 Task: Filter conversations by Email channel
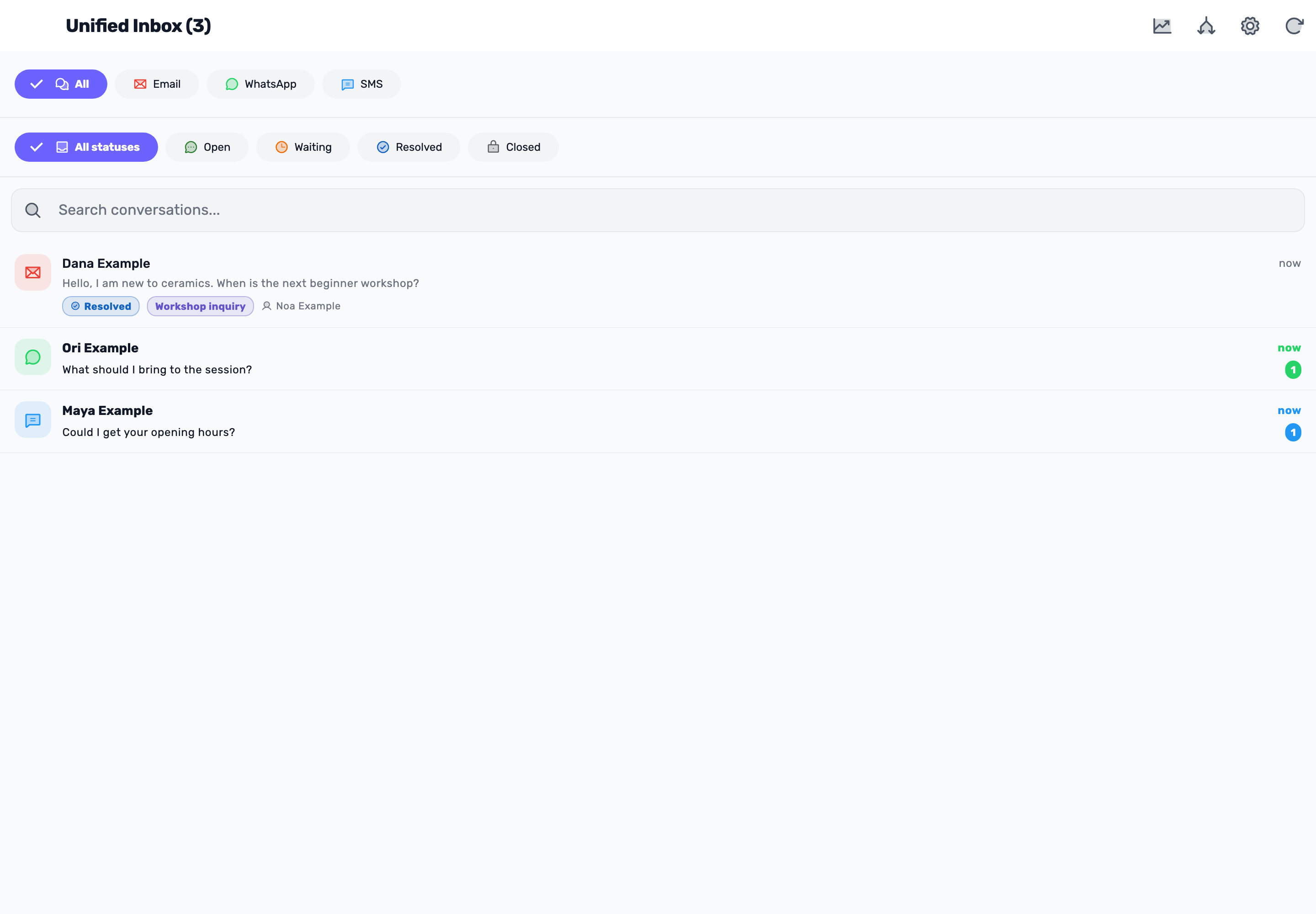pos(157,84)
